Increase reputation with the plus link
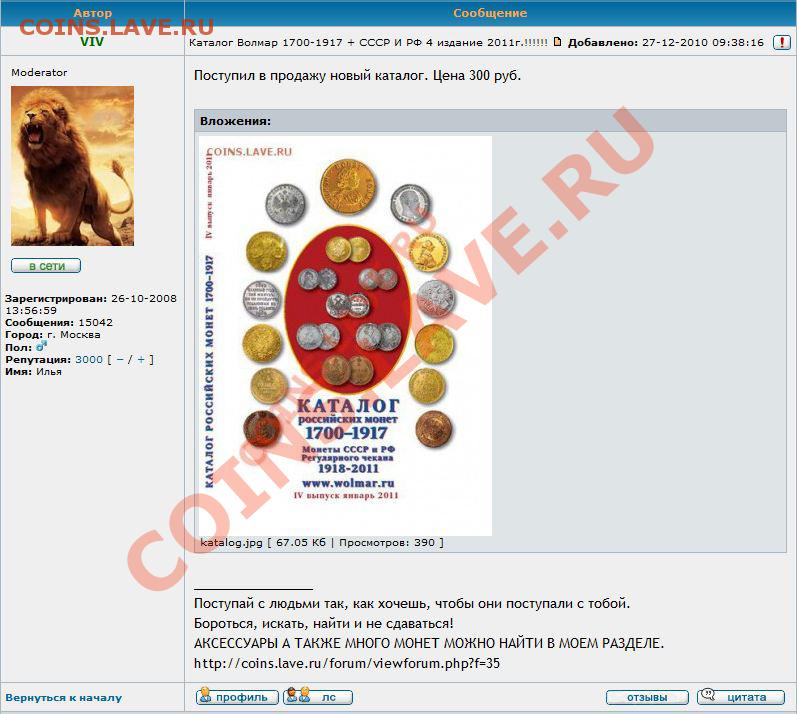Viewport: 797px width, 714px height. coord(141,359)
